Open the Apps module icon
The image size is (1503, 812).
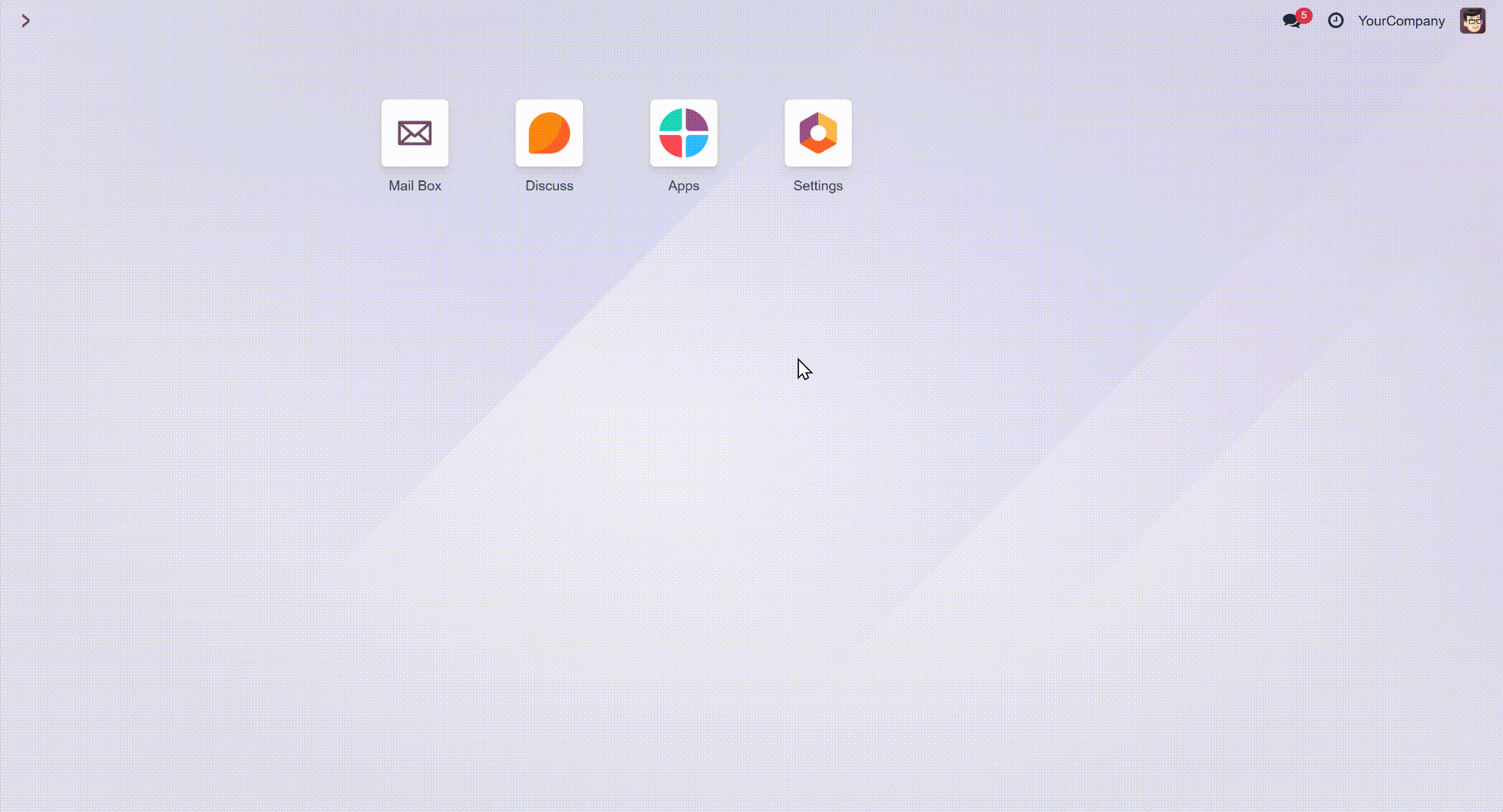tap(683, 133)
